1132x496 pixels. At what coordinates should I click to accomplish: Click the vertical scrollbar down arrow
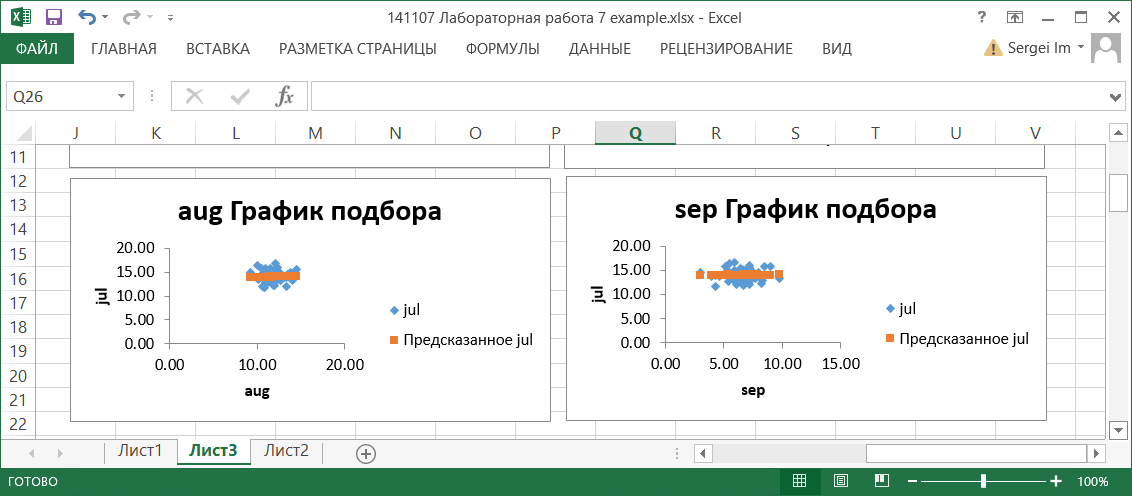click(x=1118, y=430)
